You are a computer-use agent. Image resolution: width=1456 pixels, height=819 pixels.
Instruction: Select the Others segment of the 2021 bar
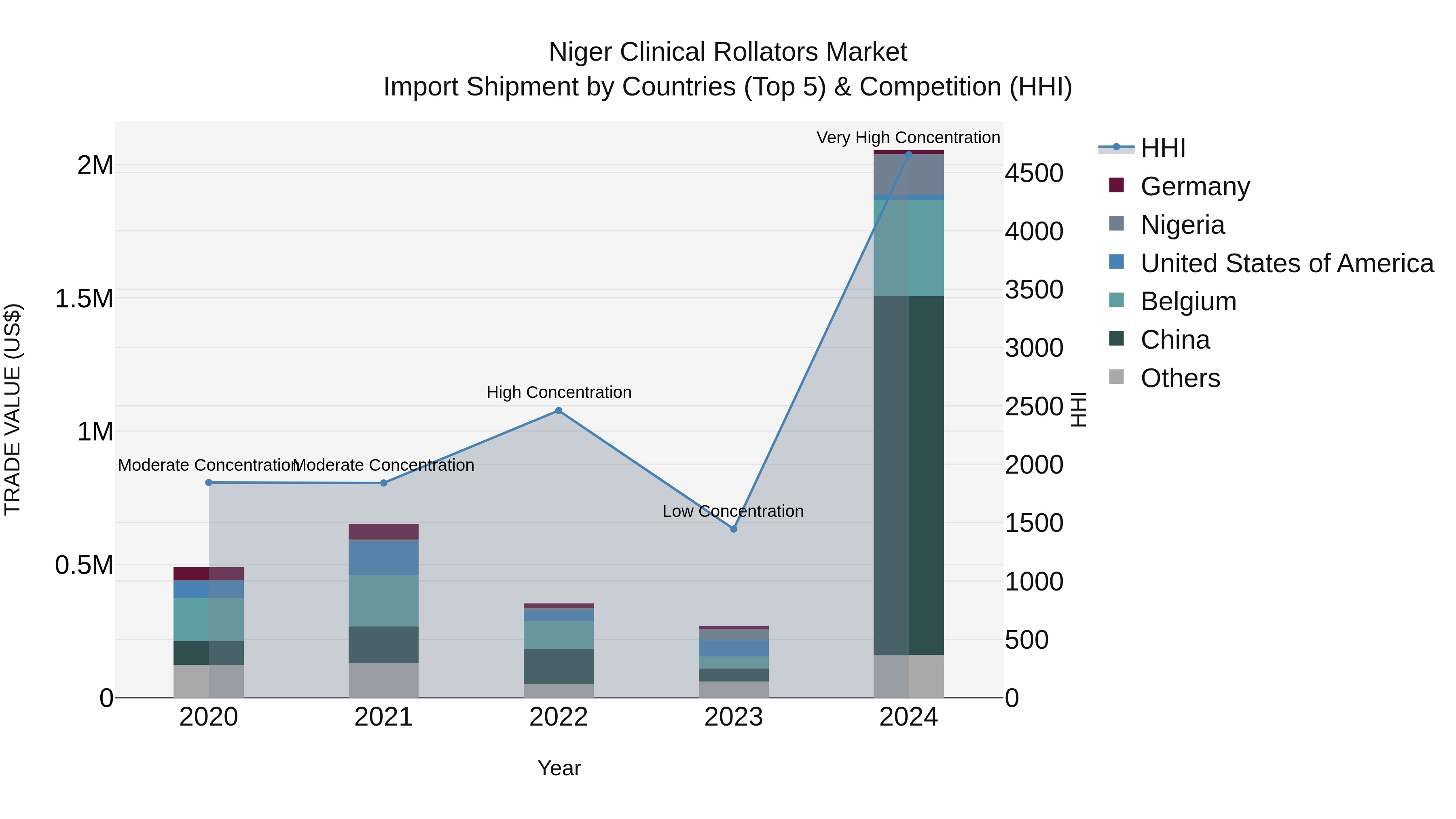click(x=384, y=681)
